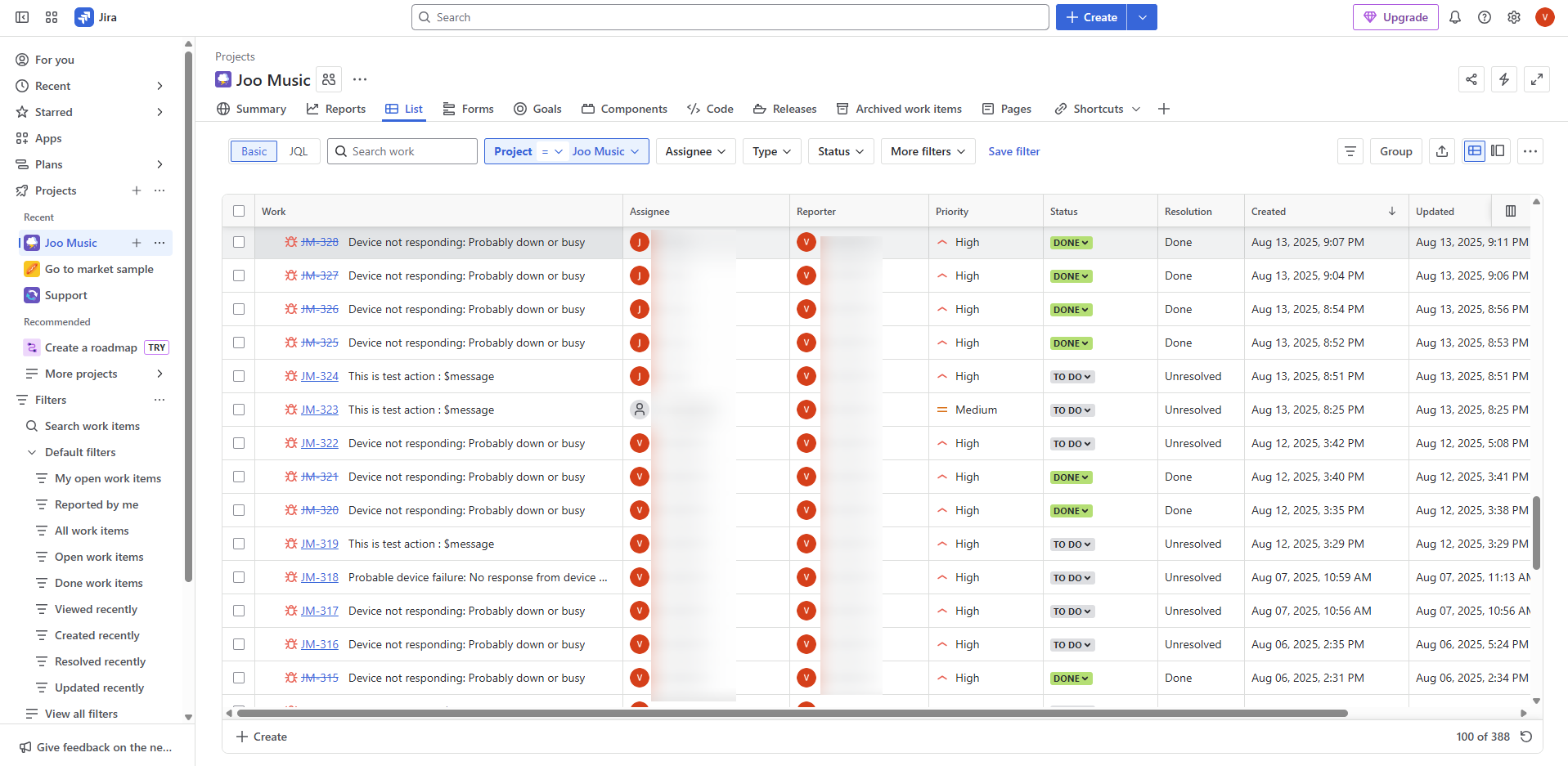The height and width of the screenshot is (766, 1568).
Task: Open the Releases tab
Action: click(784, 109)
